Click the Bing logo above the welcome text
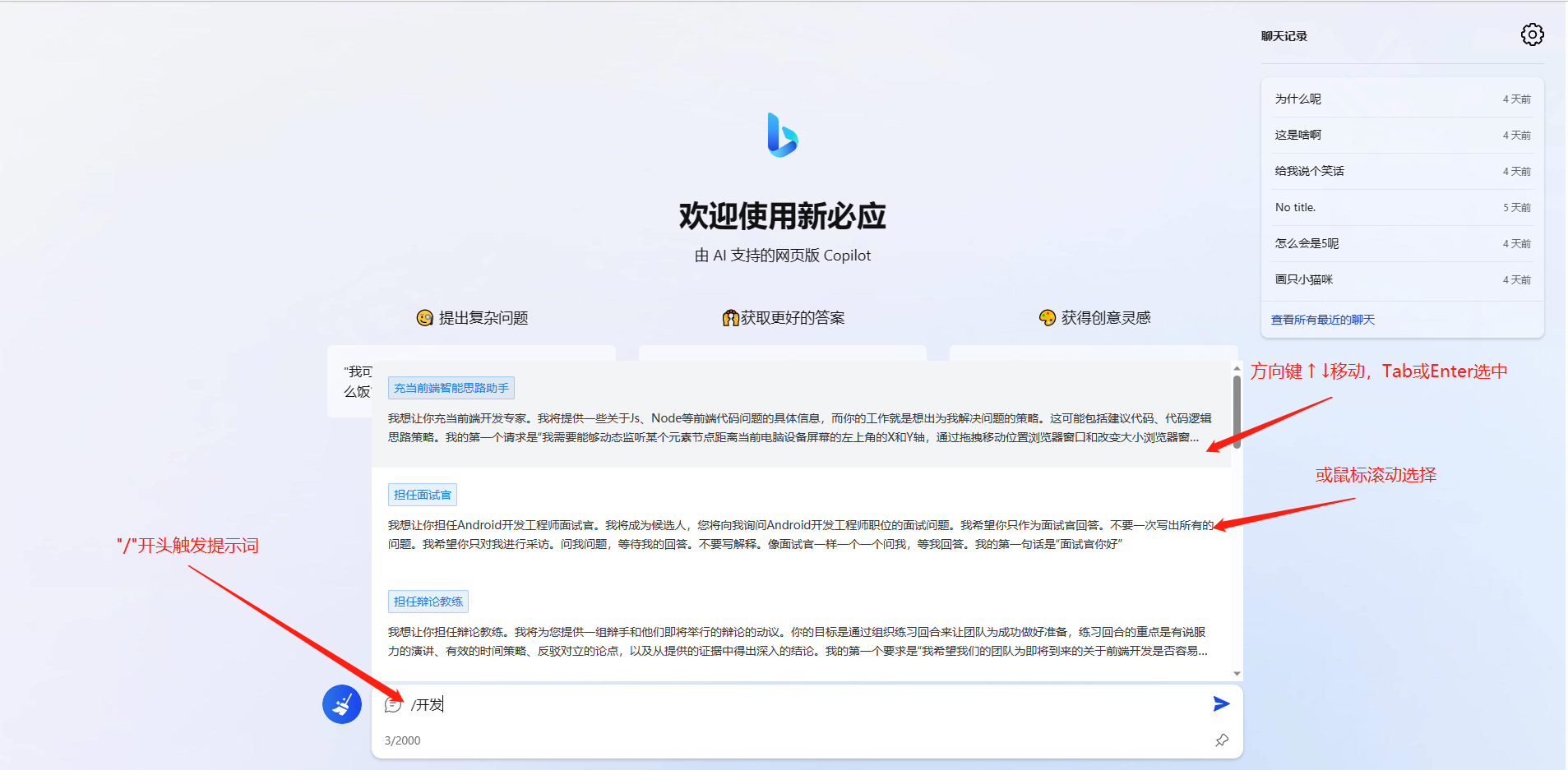Viewport: 1568px width, 770px height. tap(782, 136)
